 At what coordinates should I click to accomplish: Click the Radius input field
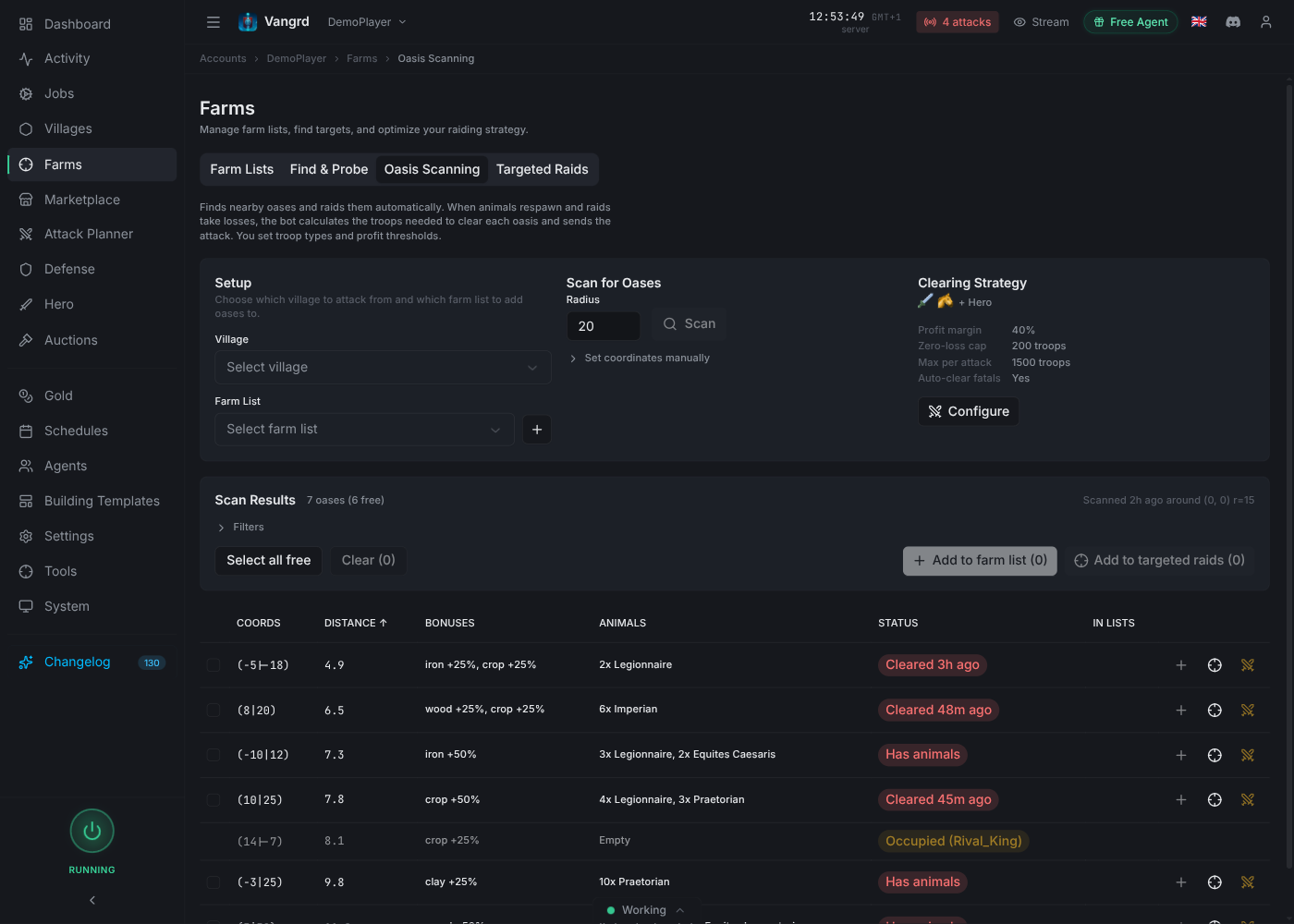[x=604, y=325]
